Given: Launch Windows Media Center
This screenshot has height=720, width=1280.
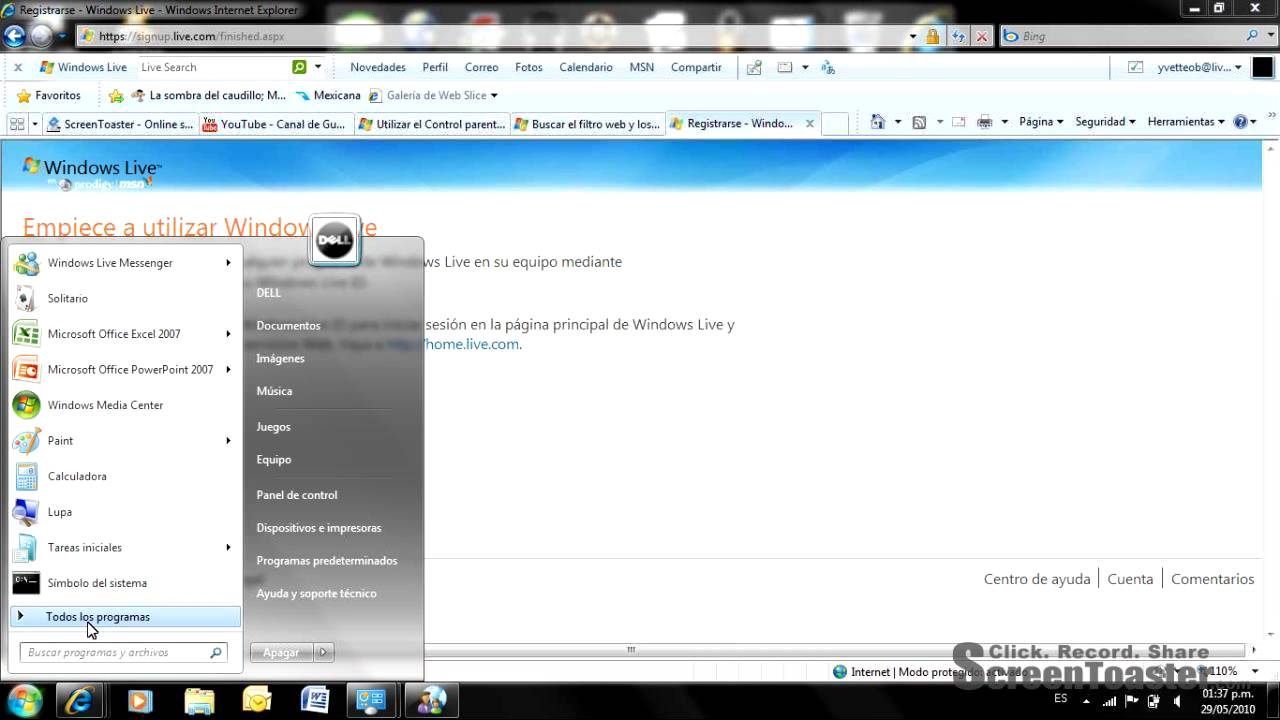Looking at the screenshot, I should coord(125,405).
